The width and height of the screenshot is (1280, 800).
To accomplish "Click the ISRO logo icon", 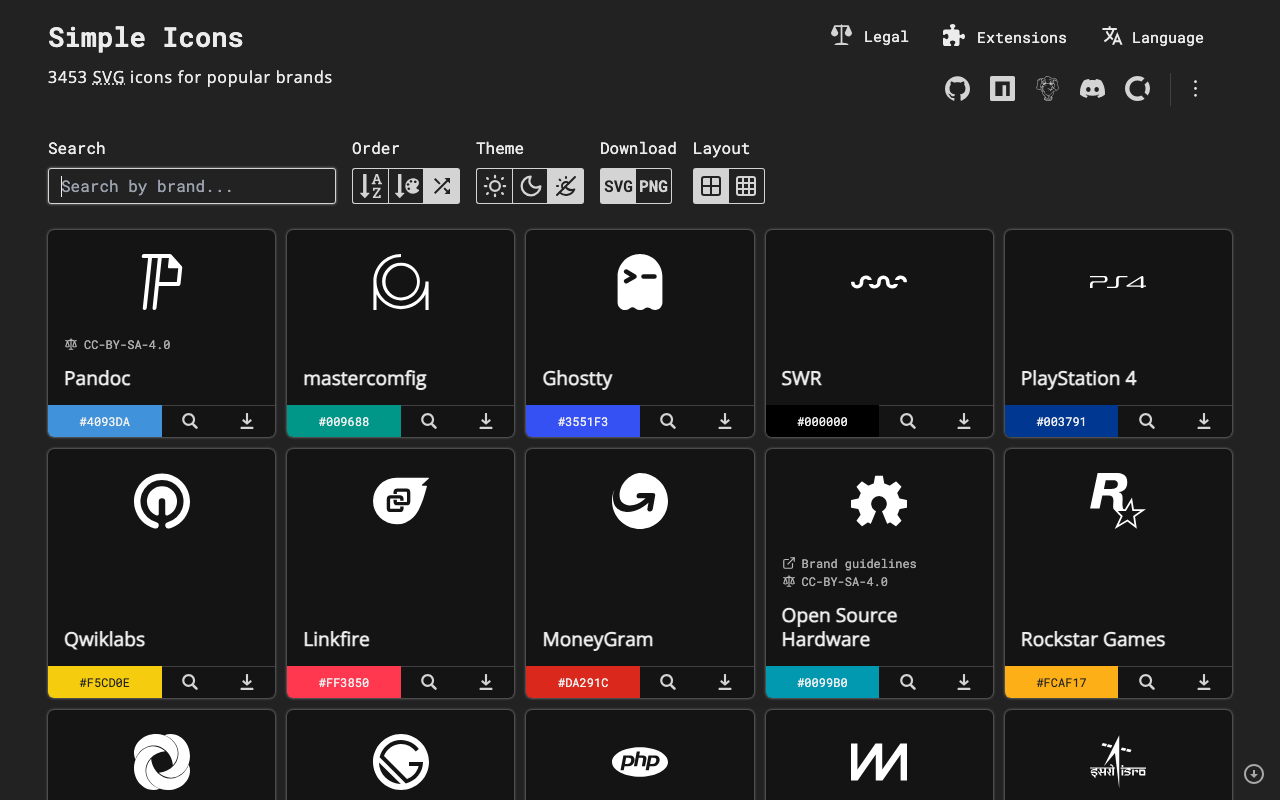I will 1118,762.
